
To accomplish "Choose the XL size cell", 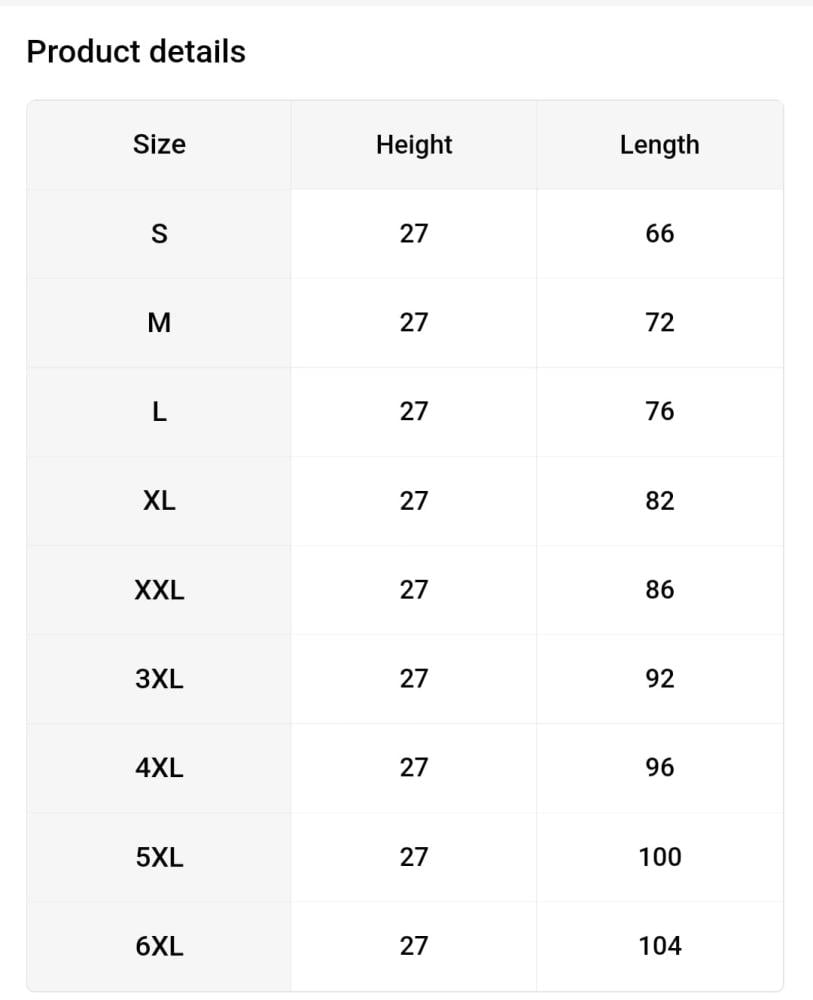I will (159, 501).
